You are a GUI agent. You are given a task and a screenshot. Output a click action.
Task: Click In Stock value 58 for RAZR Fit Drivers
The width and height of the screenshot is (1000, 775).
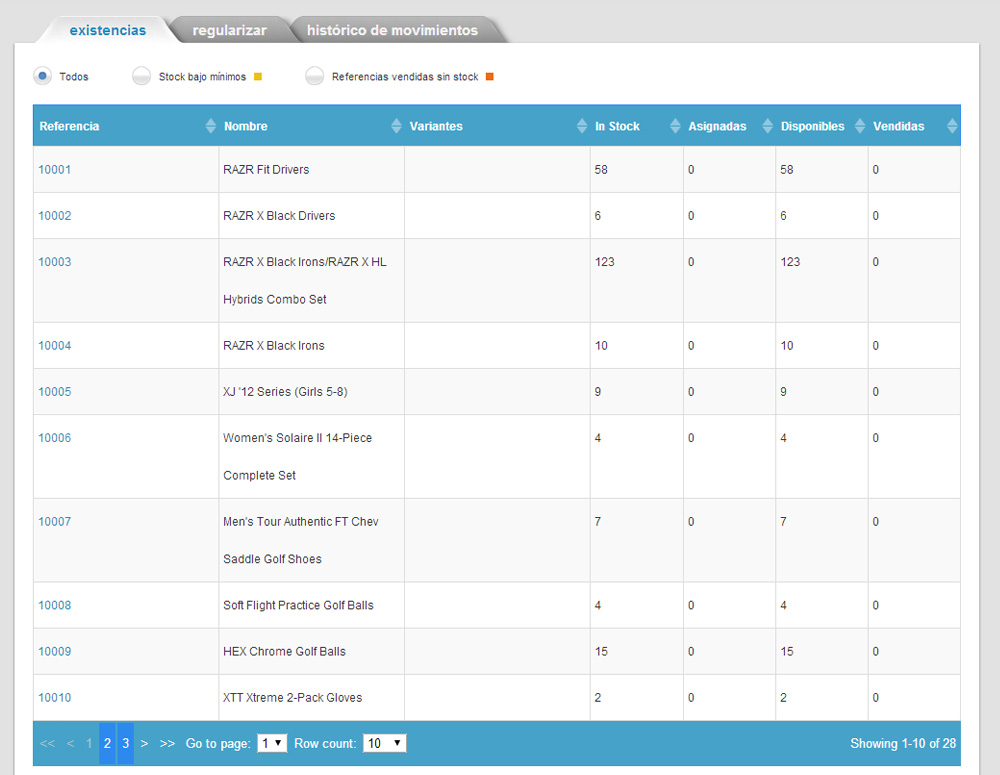601,170
